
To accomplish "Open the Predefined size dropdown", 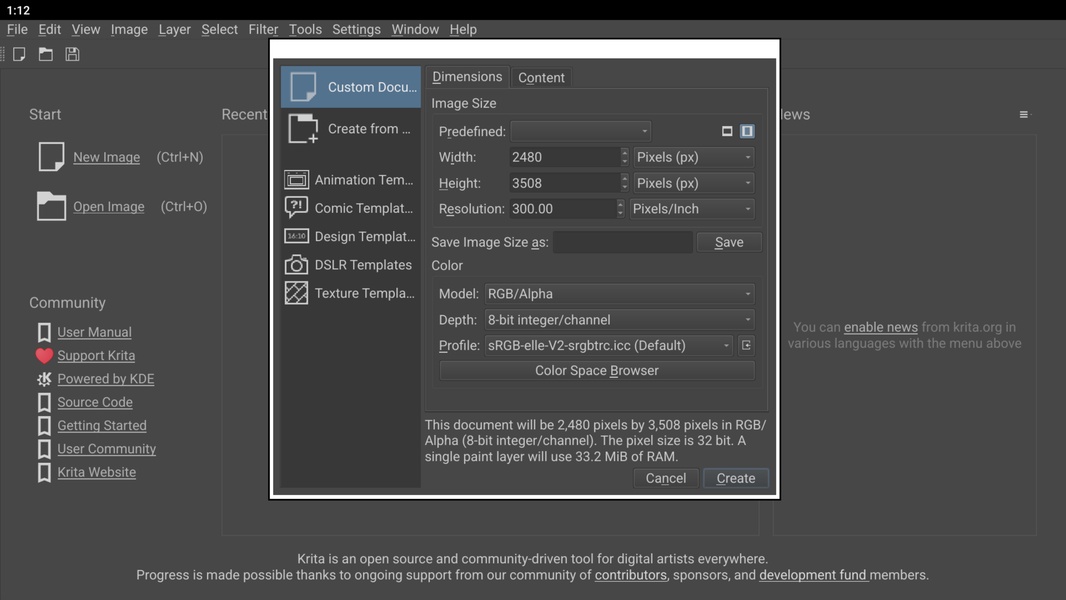I will [580, 131].
